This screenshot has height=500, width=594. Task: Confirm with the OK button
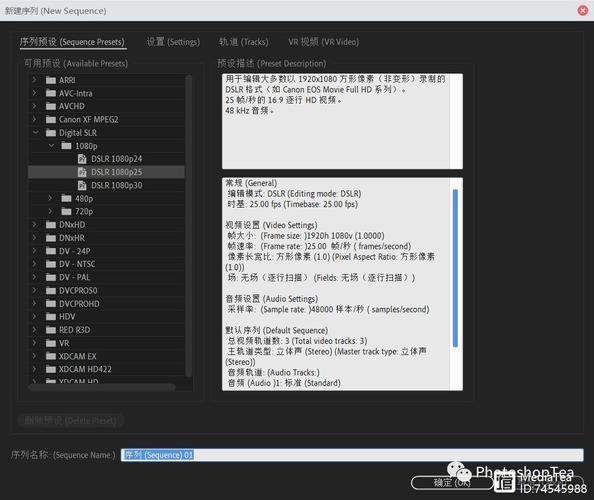pos(452,483)
